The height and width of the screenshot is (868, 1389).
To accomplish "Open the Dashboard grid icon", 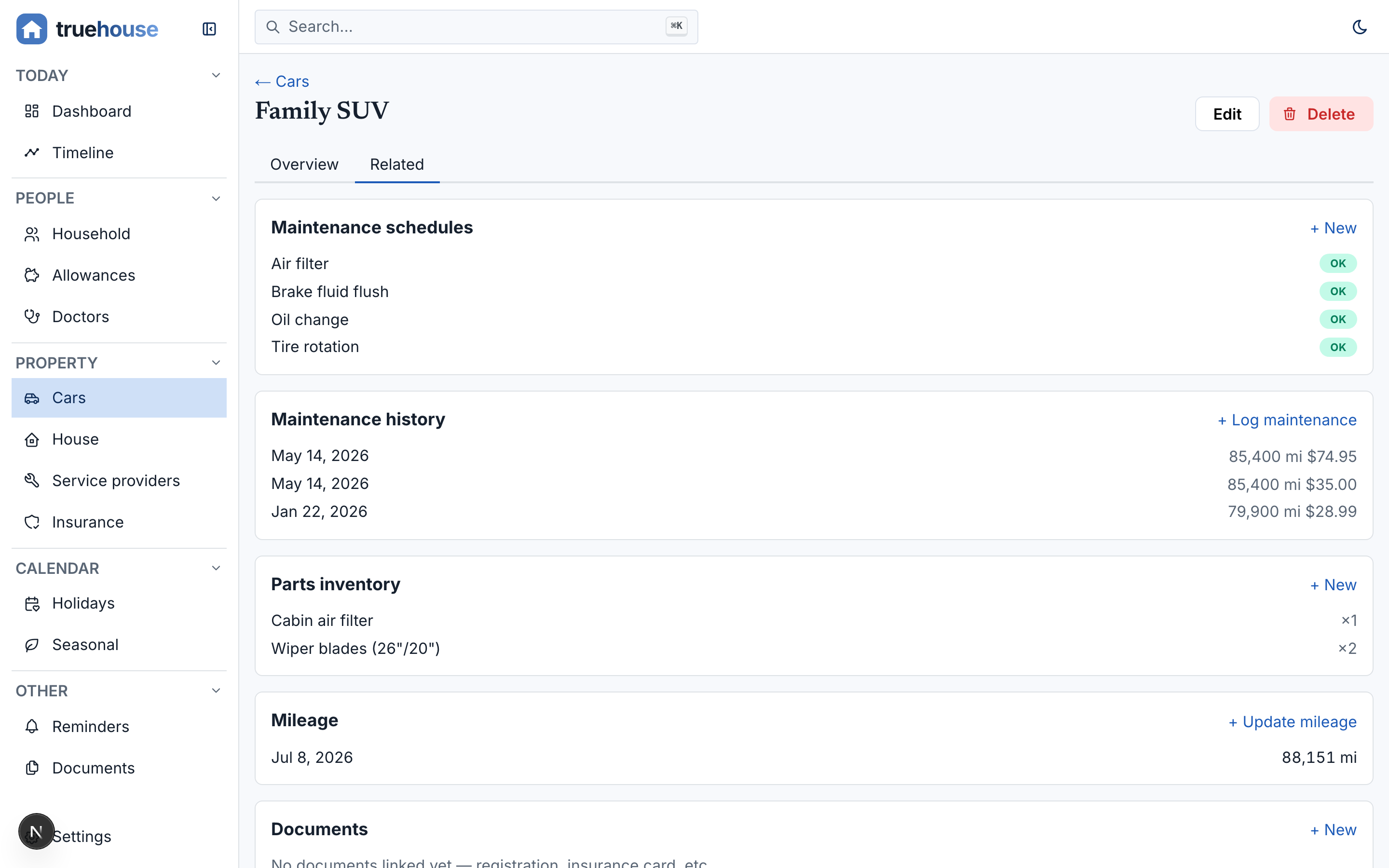I will (32, 111).
